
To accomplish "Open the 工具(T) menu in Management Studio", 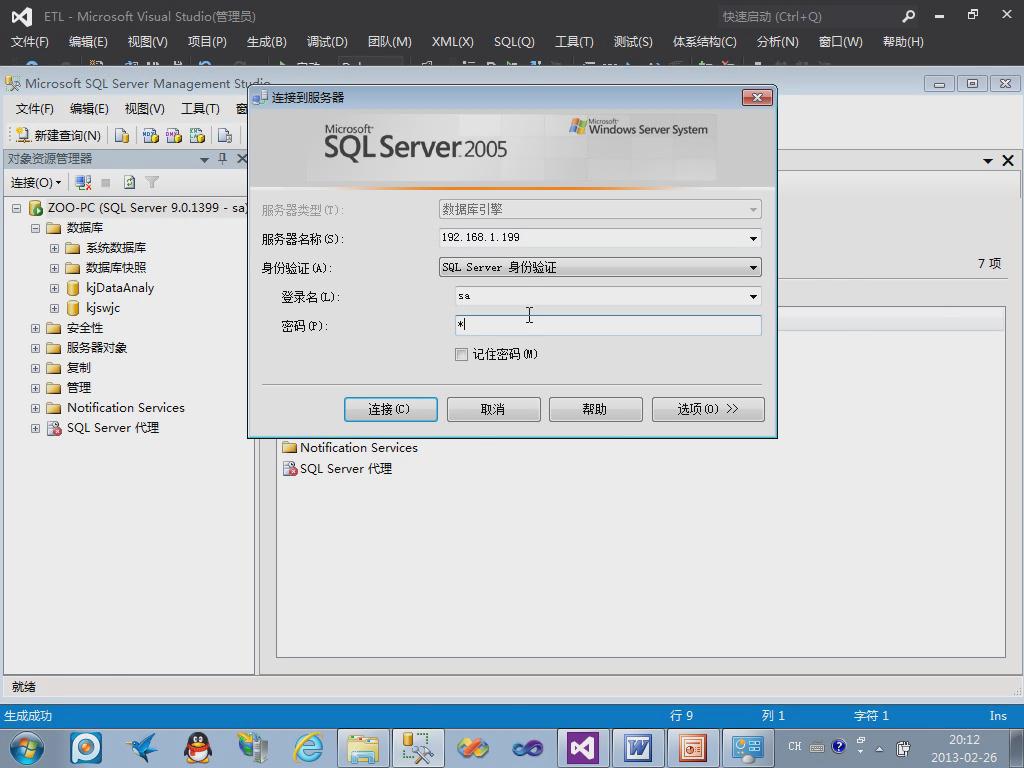I will tap(200, 108).
